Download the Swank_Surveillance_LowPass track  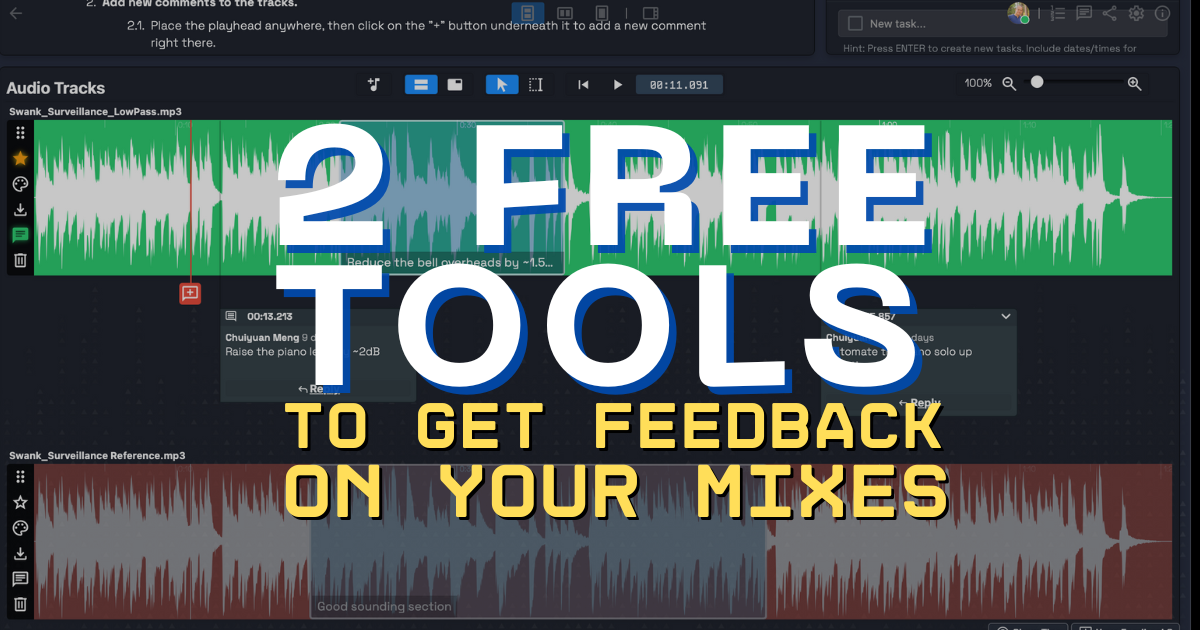[x=19, y=210]
